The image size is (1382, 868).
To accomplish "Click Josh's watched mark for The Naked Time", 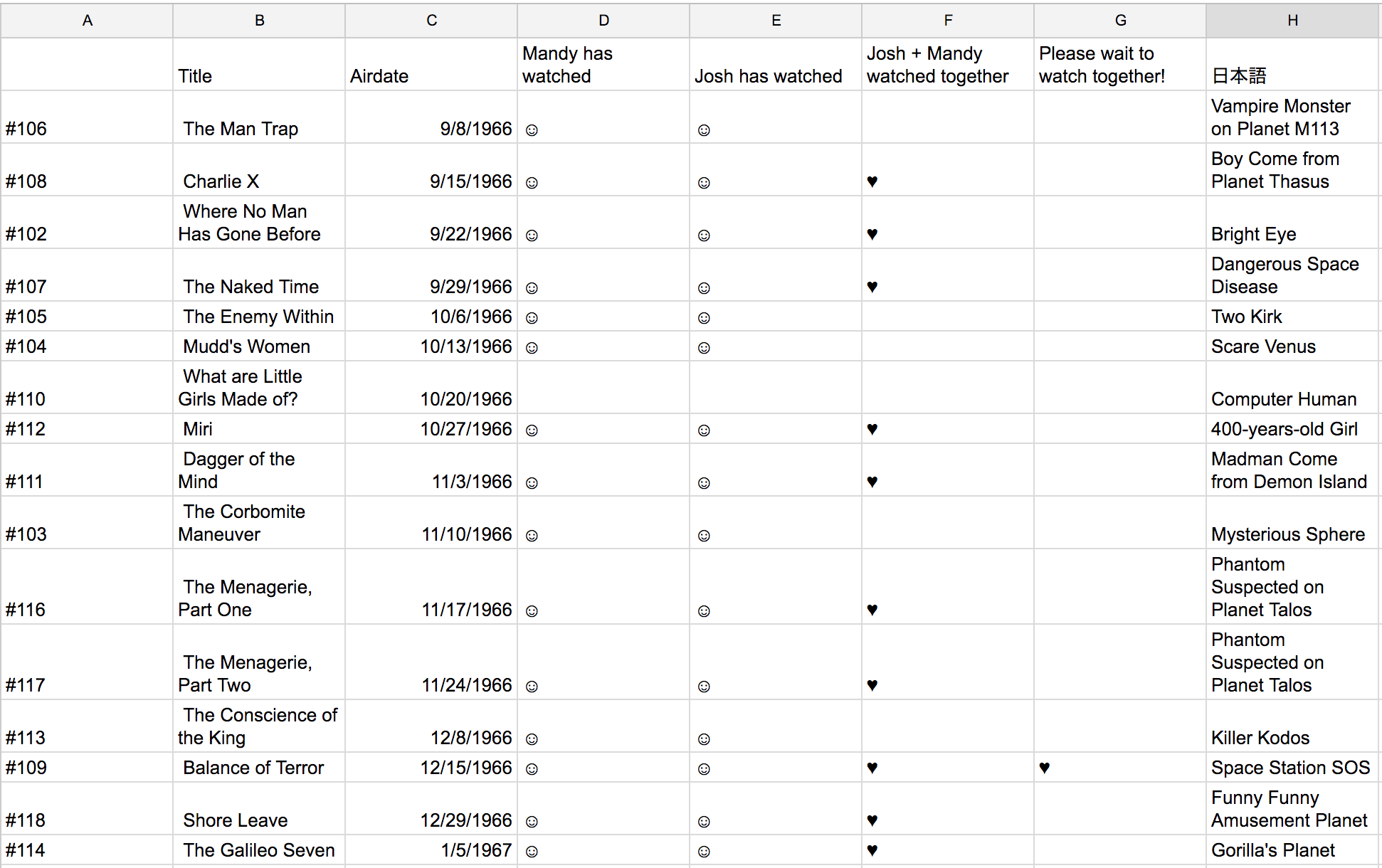I will pyautogui.click(x=704, y=287).
